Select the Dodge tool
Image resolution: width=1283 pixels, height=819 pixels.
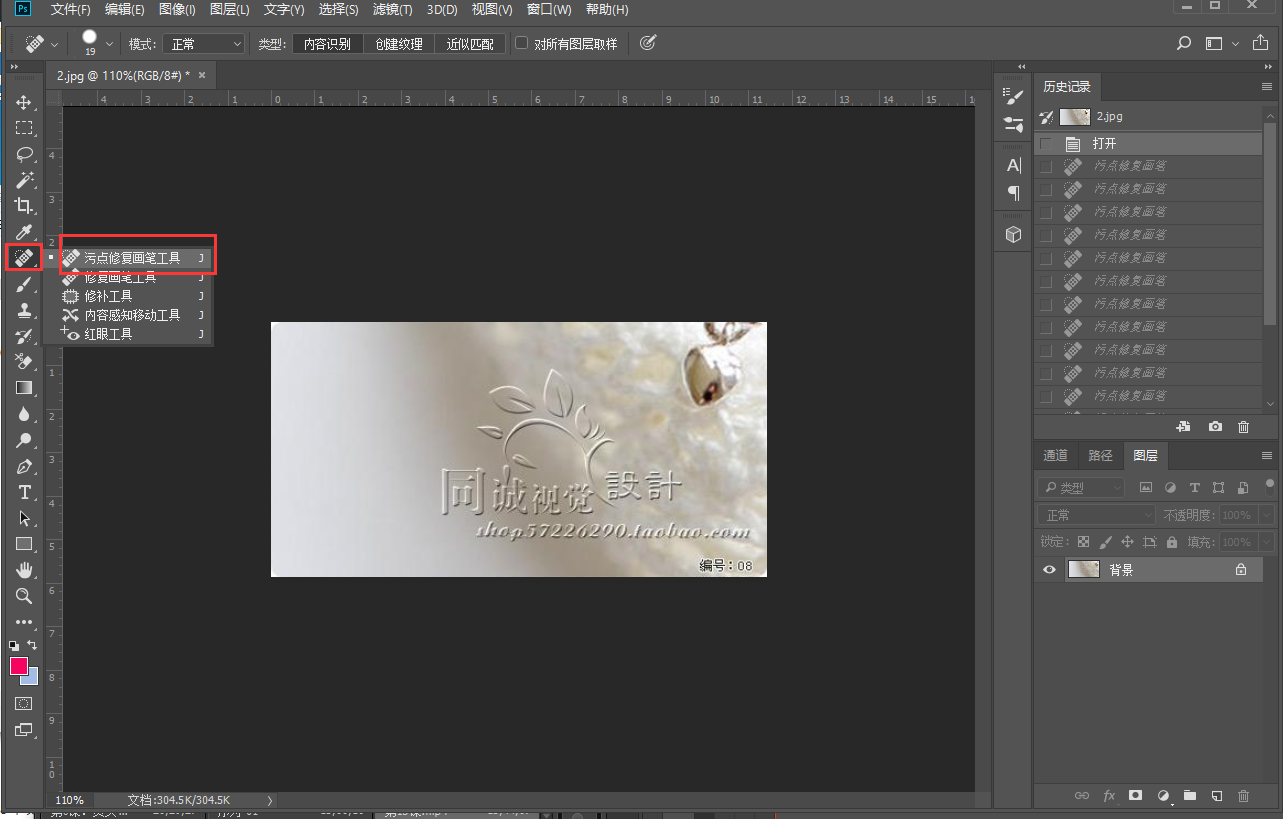tap(24, 440)
